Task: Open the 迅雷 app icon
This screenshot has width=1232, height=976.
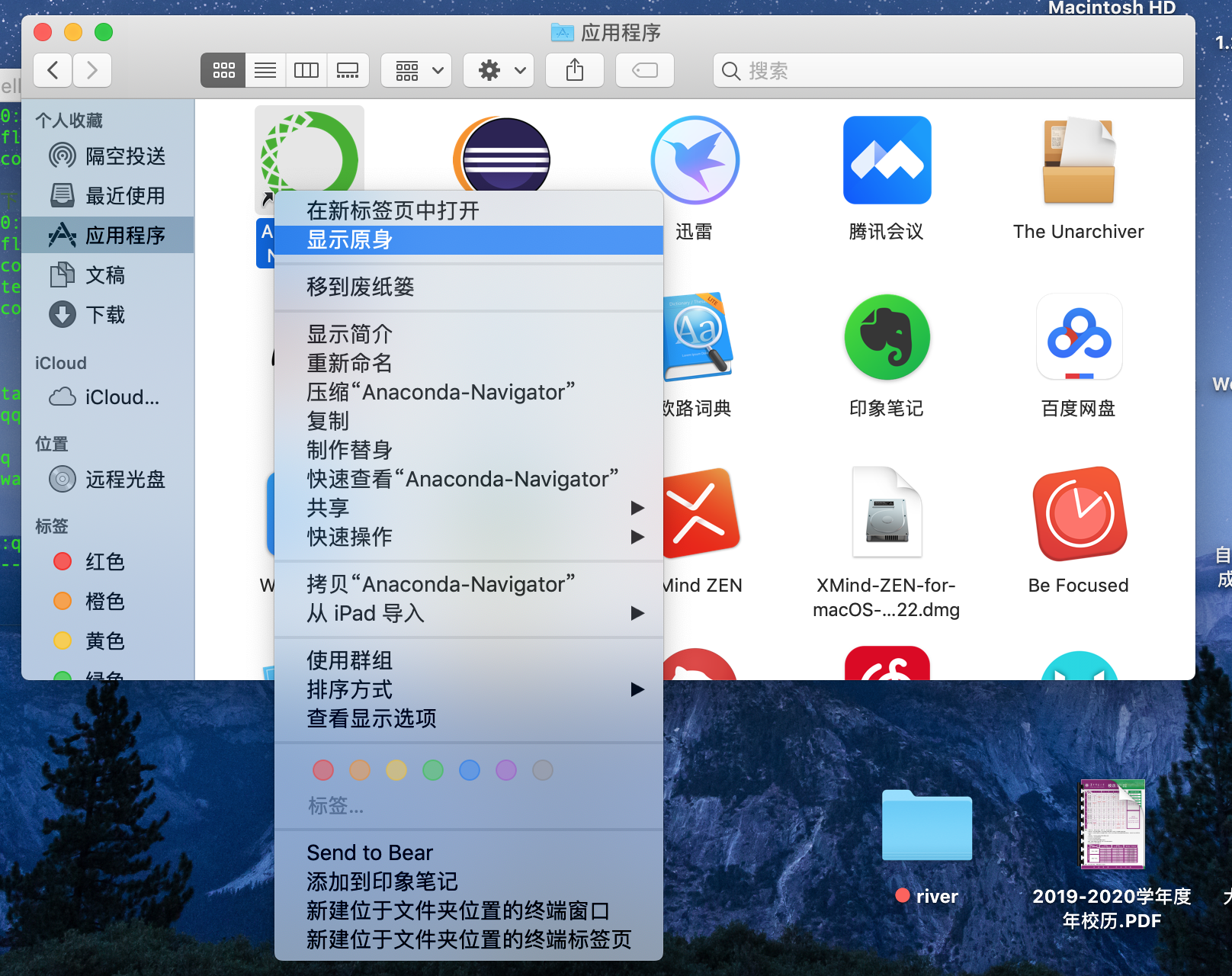Action: [695, 160]
